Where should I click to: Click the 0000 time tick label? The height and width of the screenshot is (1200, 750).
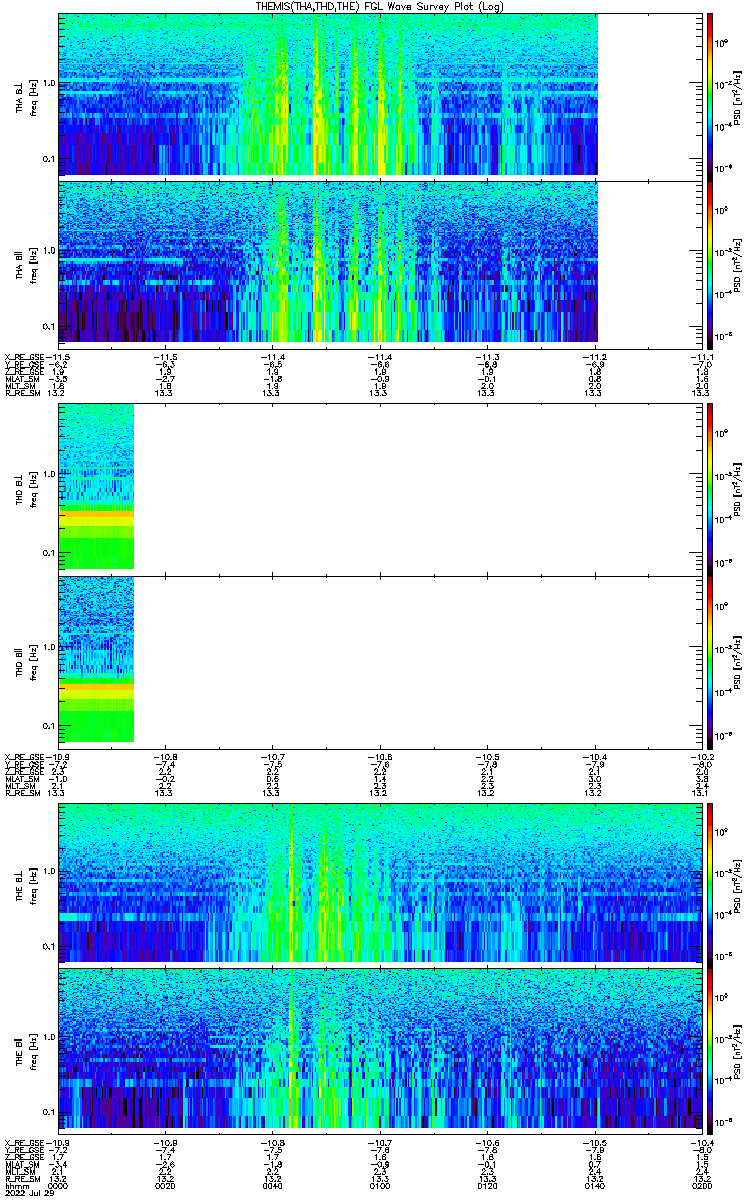59,1186
